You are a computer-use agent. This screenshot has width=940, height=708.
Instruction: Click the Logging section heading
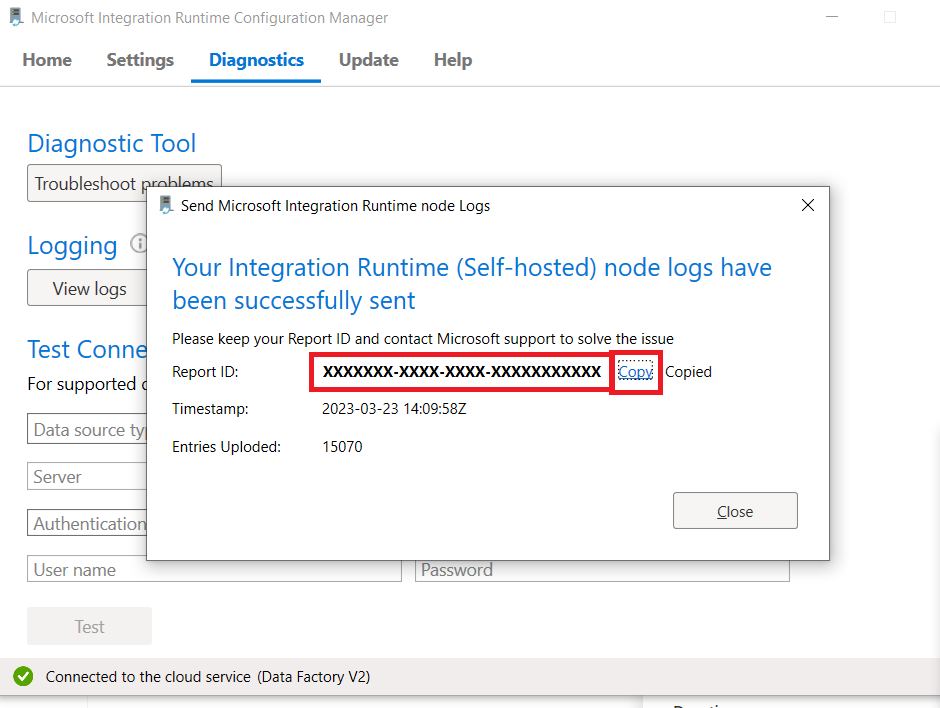click(72, 246)
